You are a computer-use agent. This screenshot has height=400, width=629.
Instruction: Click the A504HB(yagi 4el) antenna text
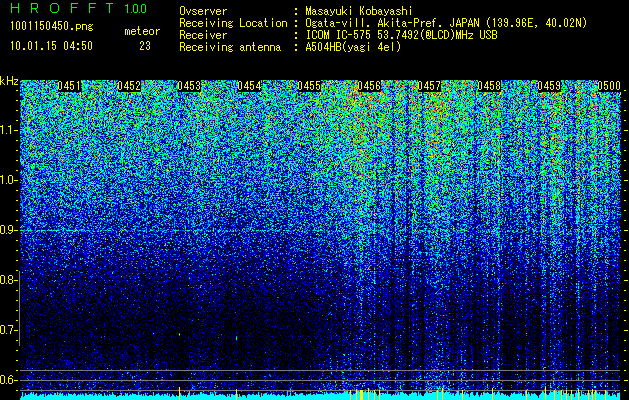(353, 47)
